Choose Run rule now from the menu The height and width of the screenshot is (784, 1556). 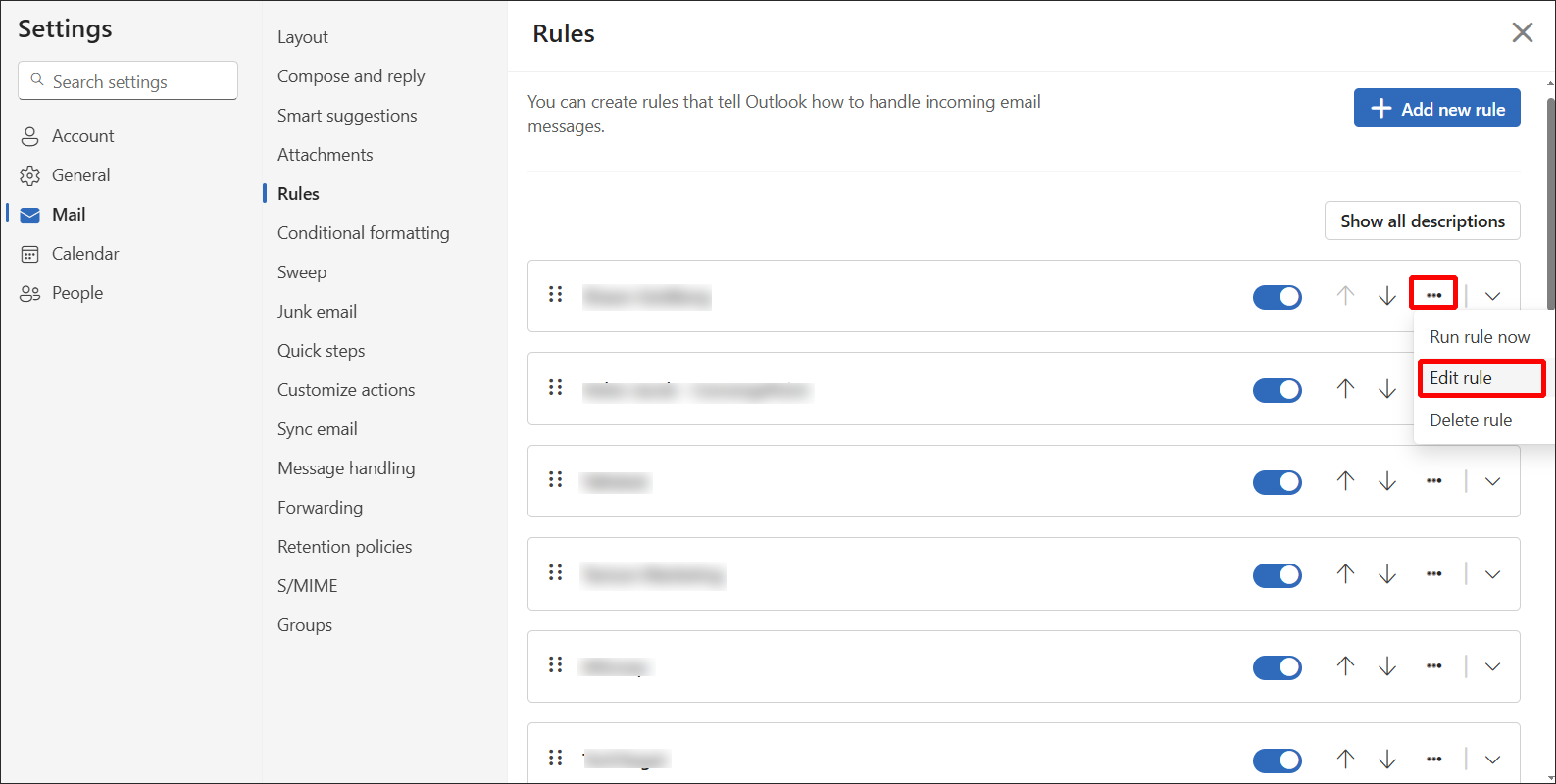(1479, 336)
